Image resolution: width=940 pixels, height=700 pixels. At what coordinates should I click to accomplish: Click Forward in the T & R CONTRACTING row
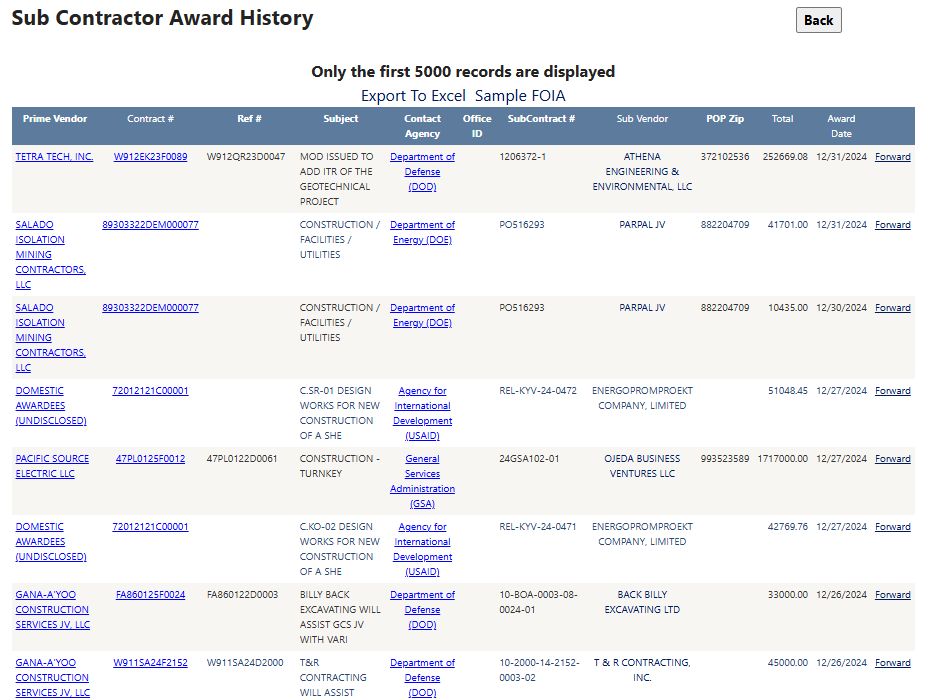893,663
